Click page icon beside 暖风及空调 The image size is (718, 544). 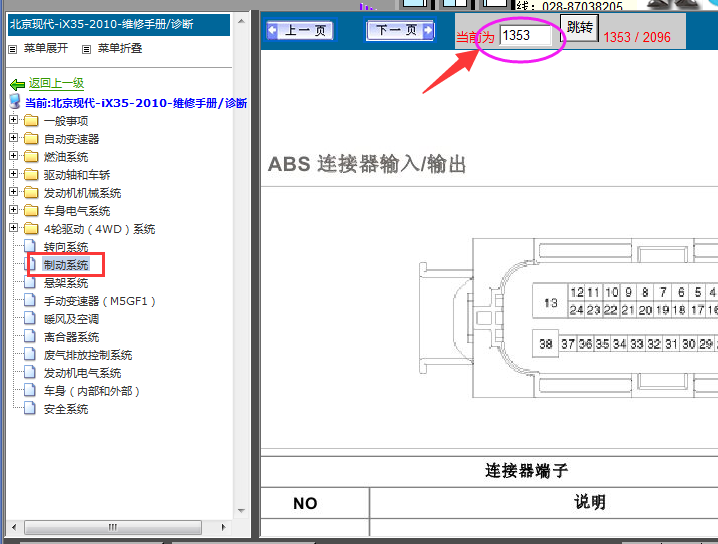(x=30, y=318)
